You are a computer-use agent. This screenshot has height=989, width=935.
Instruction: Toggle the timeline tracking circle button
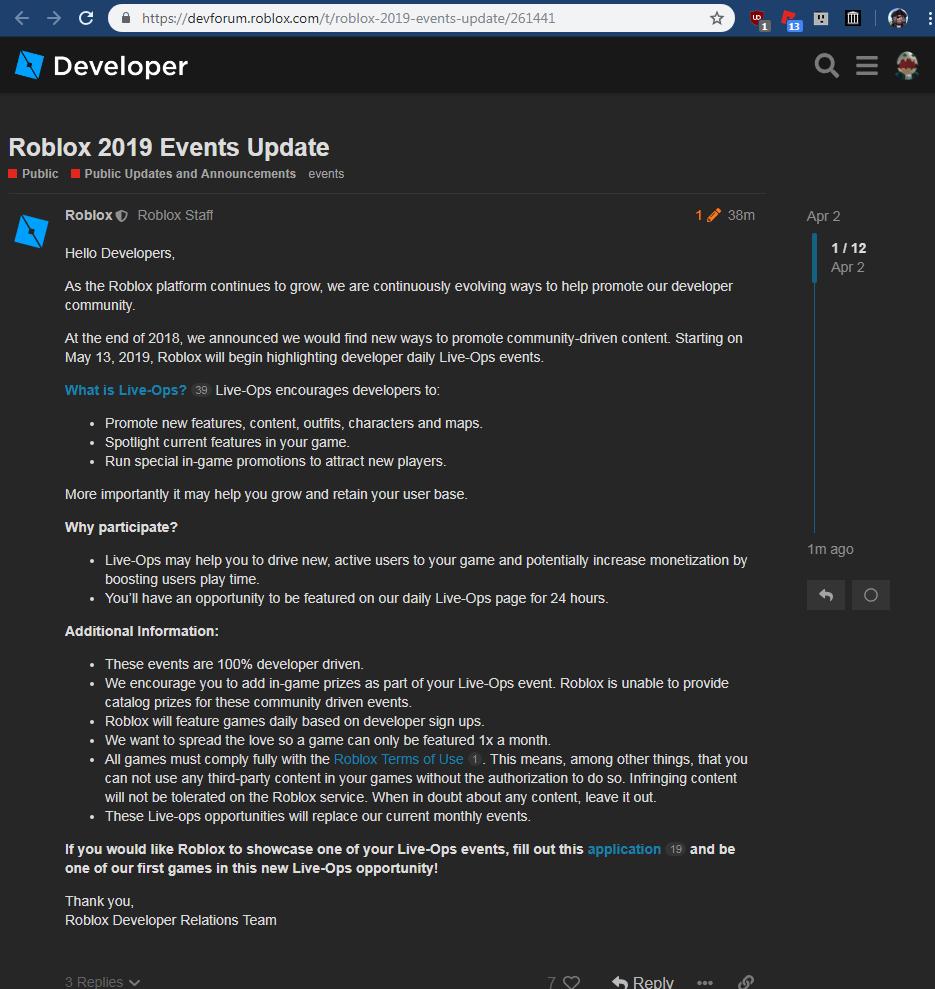tap(871, 595)
